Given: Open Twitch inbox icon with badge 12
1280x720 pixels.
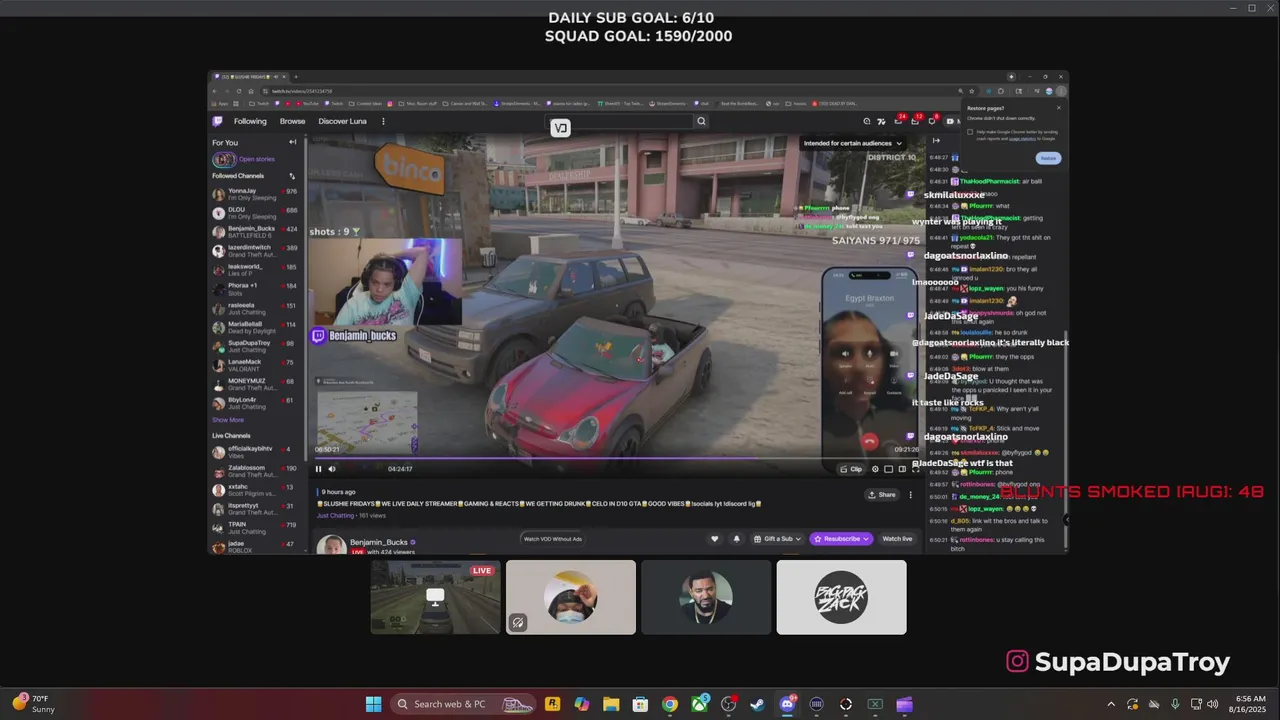Looking at the screenshot, I should click(x=914, y=121).
